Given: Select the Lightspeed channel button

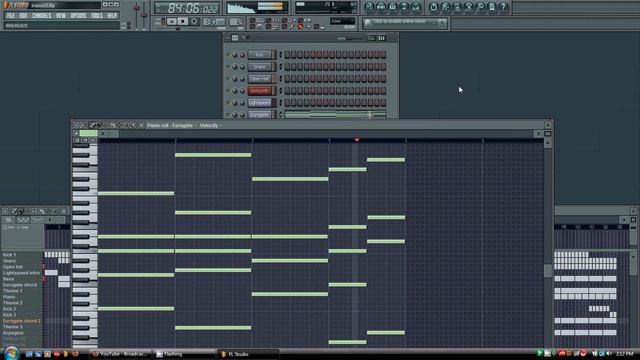Looking at the screenshot, I should tap(260, 102).
